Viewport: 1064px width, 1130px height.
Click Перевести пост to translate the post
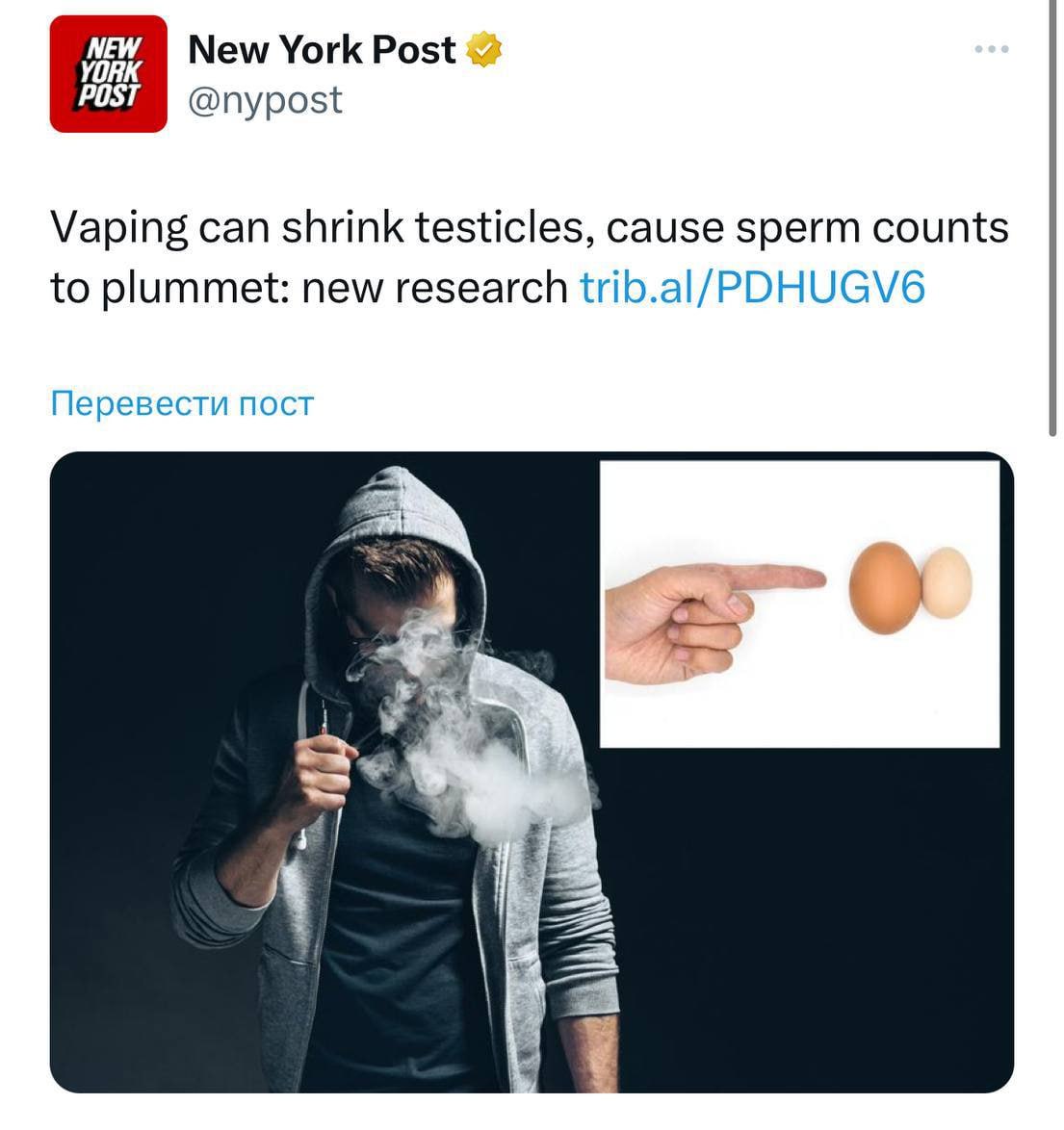point(182,403)
